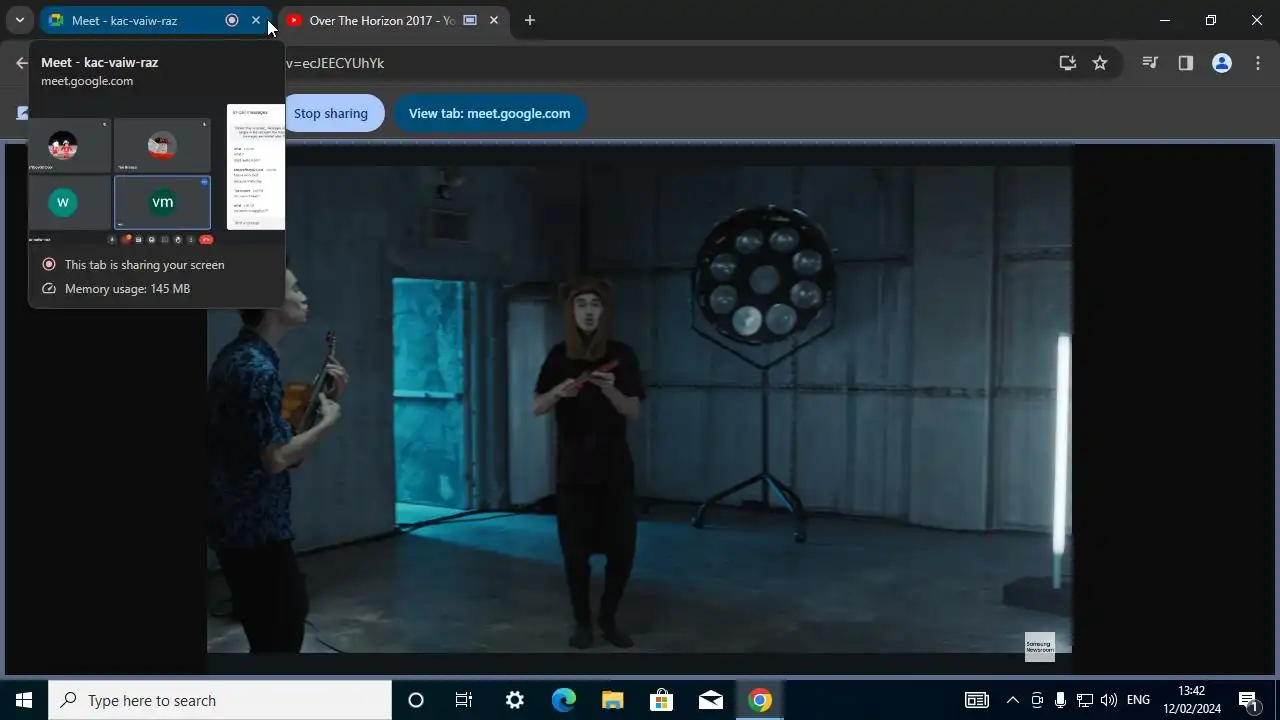
Task: Click the Meet tab preview thumbnail
Action: click(x=157, y=173)
